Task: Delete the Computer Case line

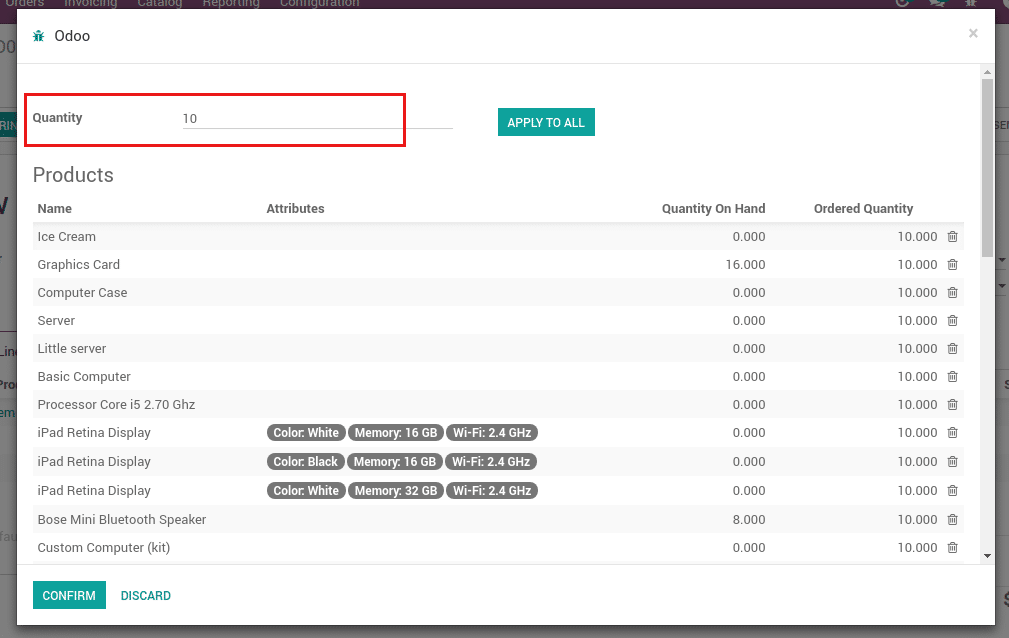Action: 952,293
